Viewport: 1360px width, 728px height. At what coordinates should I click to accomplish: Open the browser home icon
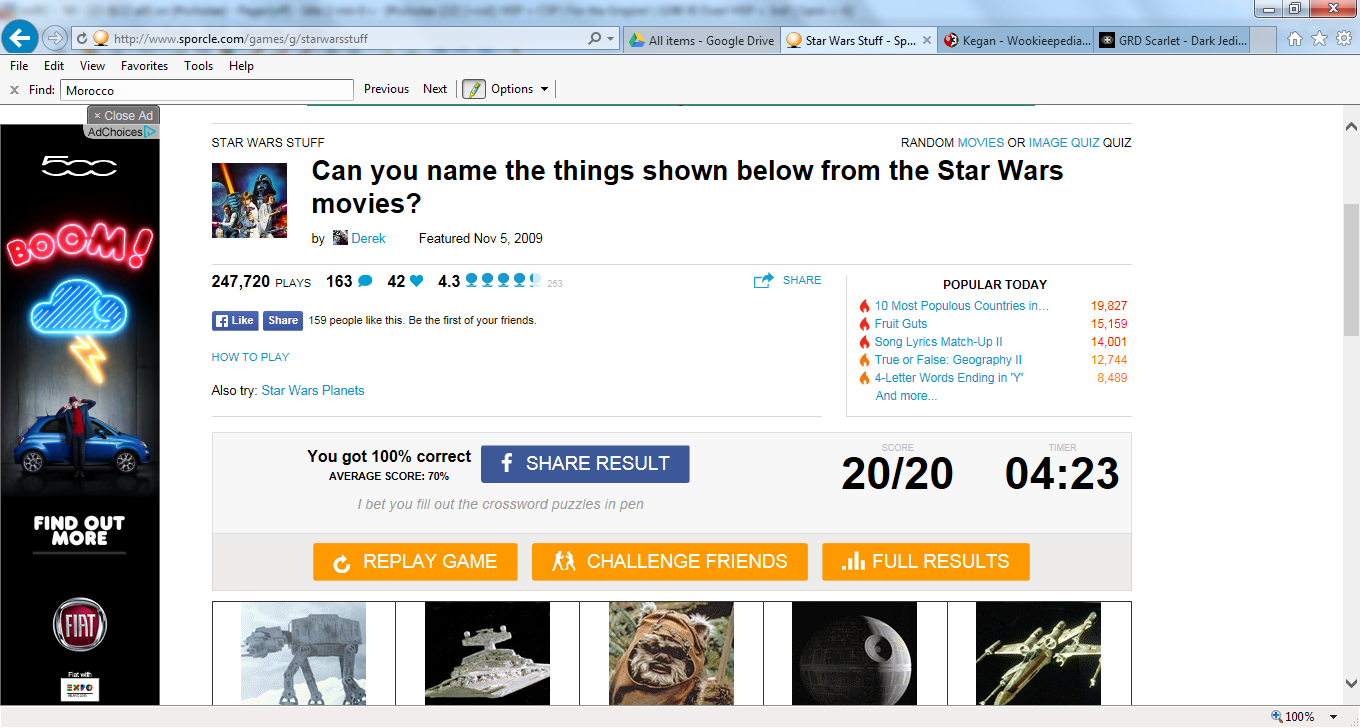pos(1295,39)
